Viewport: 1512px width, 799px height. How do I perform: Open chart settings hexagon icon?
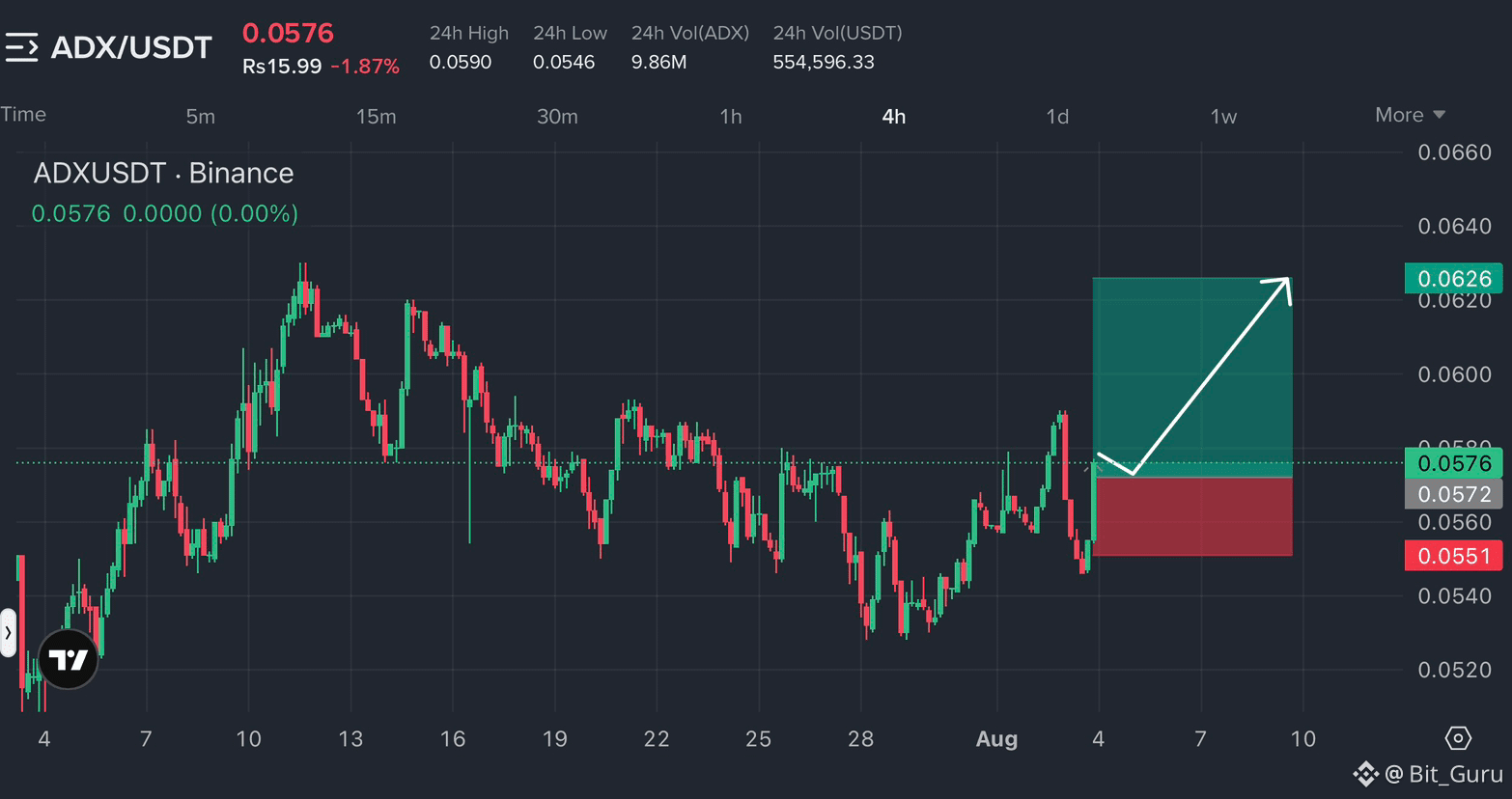click(1458, 738)
